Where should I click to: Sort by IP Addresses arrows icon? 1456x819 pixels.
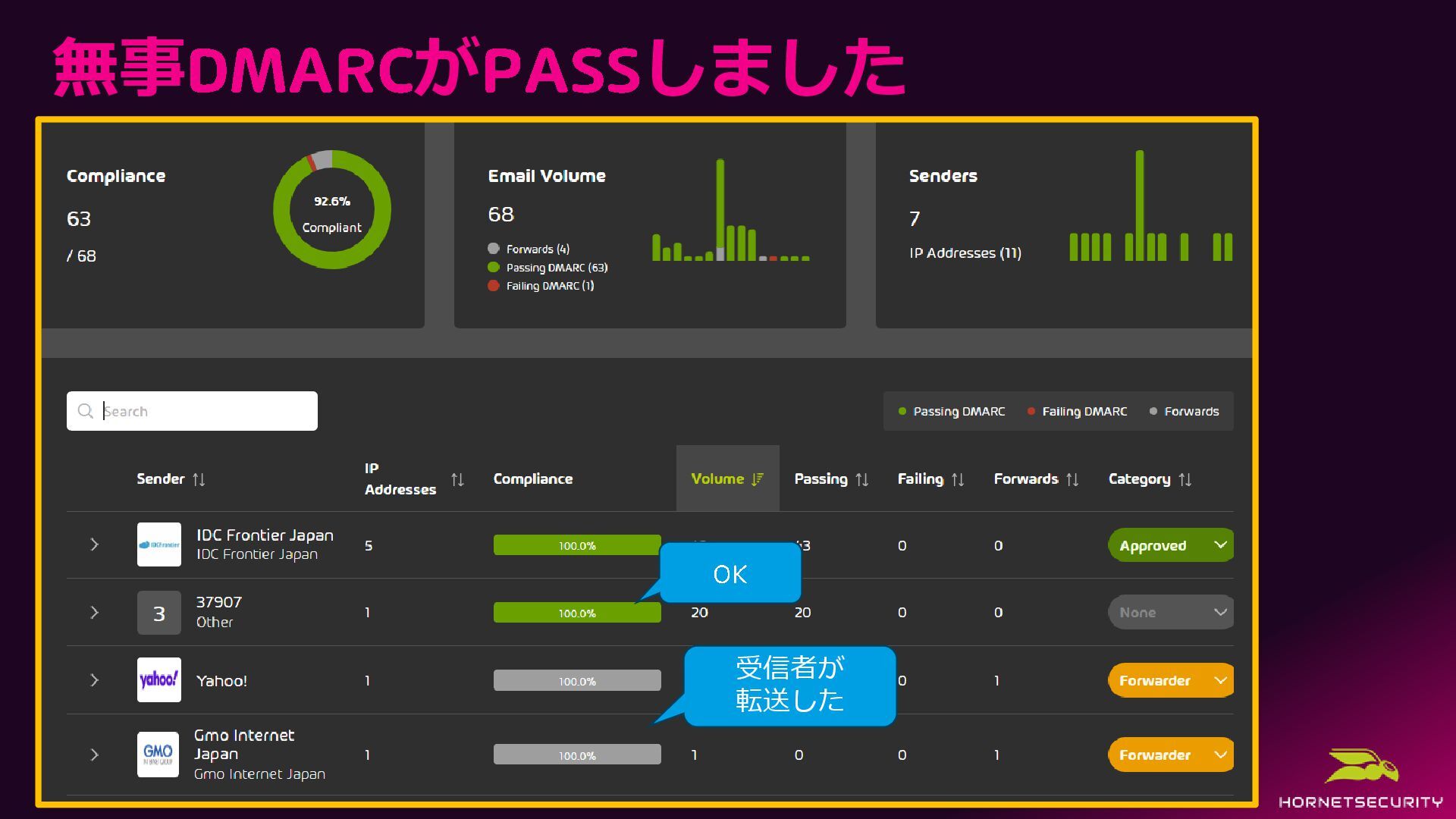[x=457, y=479]
